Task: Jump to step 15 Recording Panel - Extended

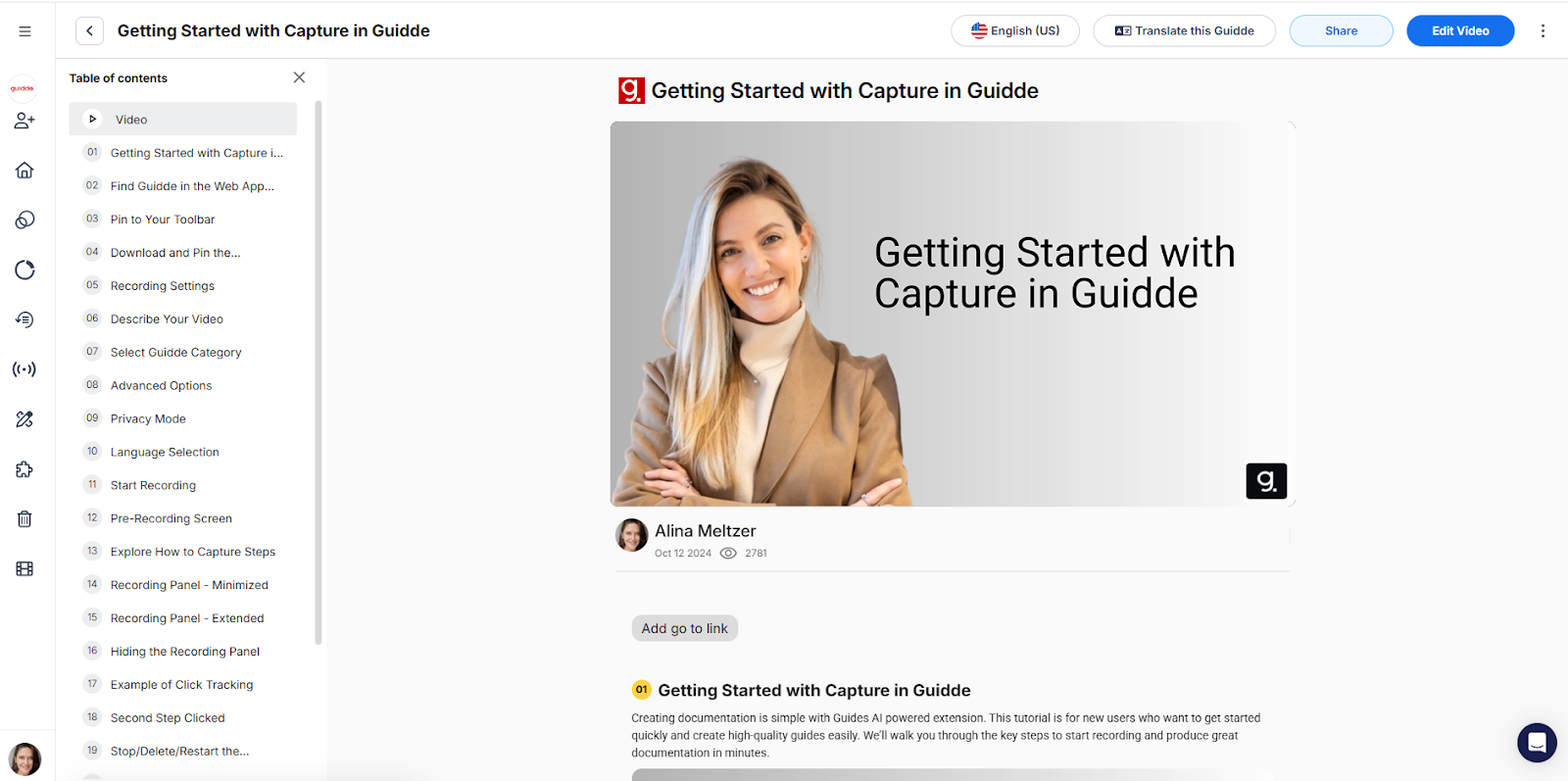Action: tap(182, 619)
